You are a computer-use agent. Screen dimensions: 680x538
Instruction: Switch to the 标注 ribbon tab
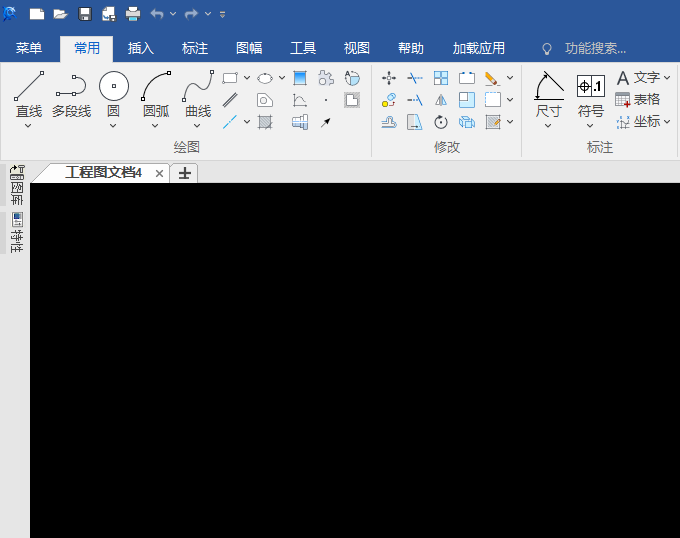195,48
